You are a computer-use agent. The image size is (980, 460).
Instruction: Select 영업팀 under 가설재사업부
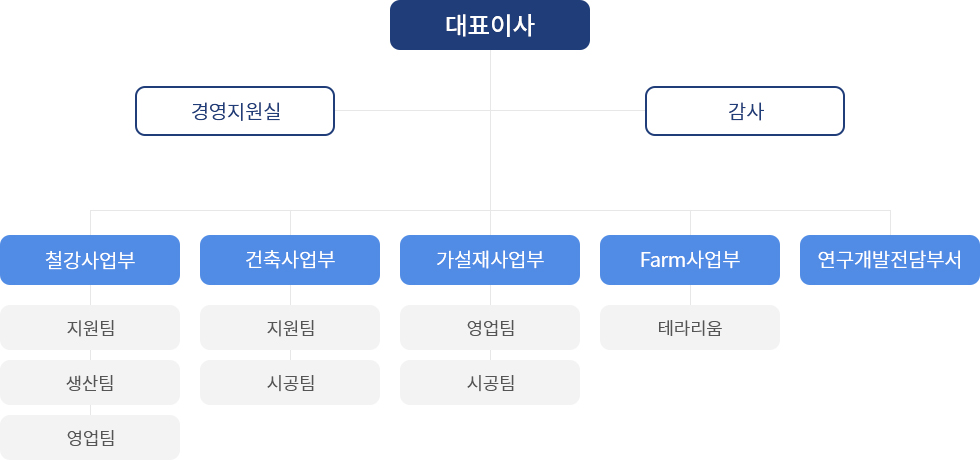pyautogui.click(x=490, y=328)
